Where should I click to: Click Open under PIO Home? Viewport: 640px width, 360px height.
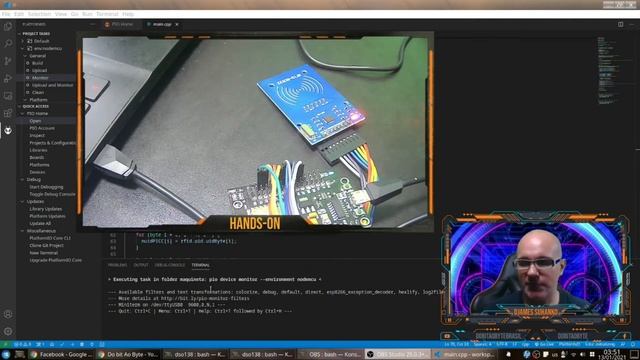(35, 121)
